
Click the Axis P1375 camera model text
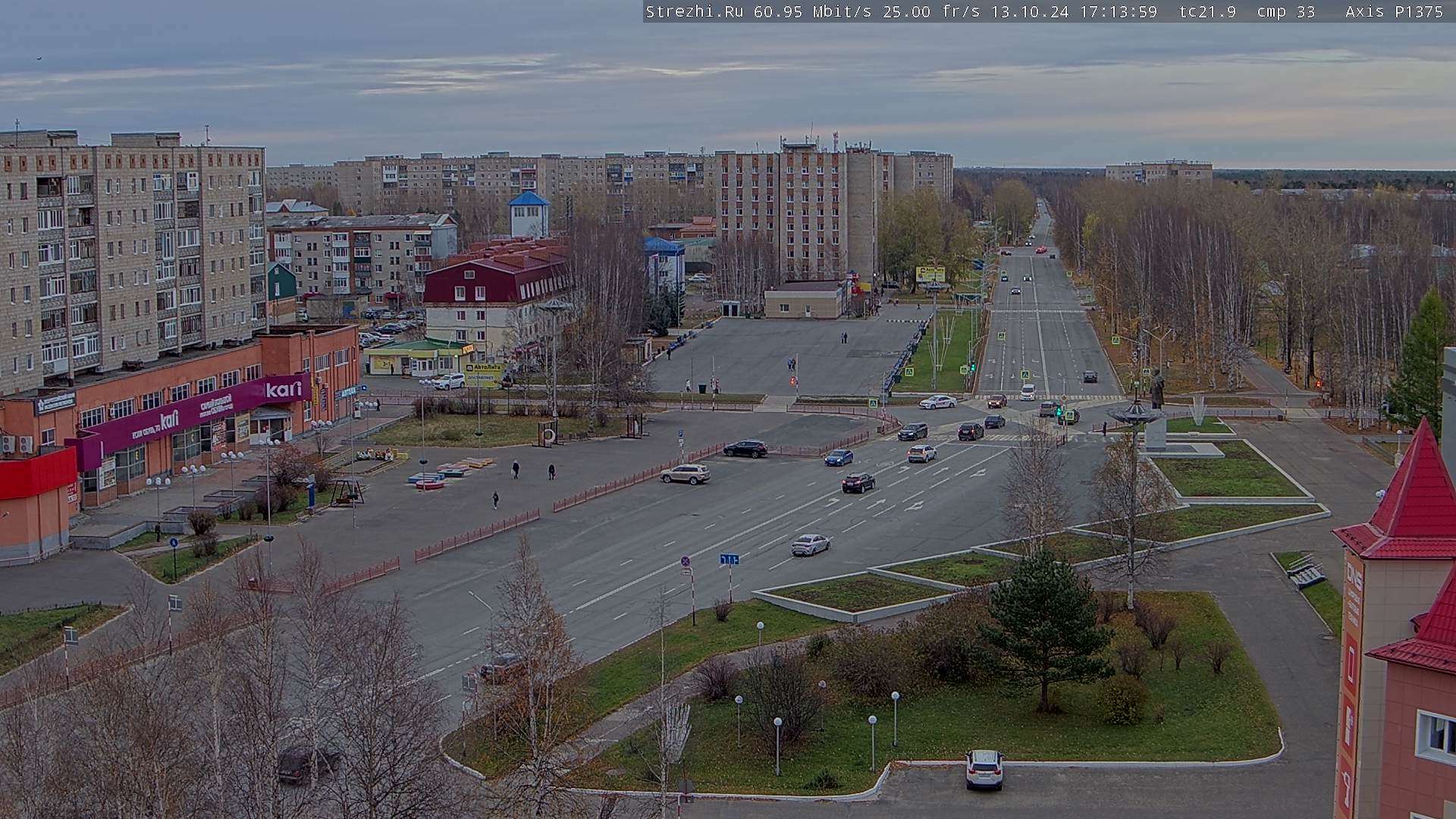point(1394,11)
